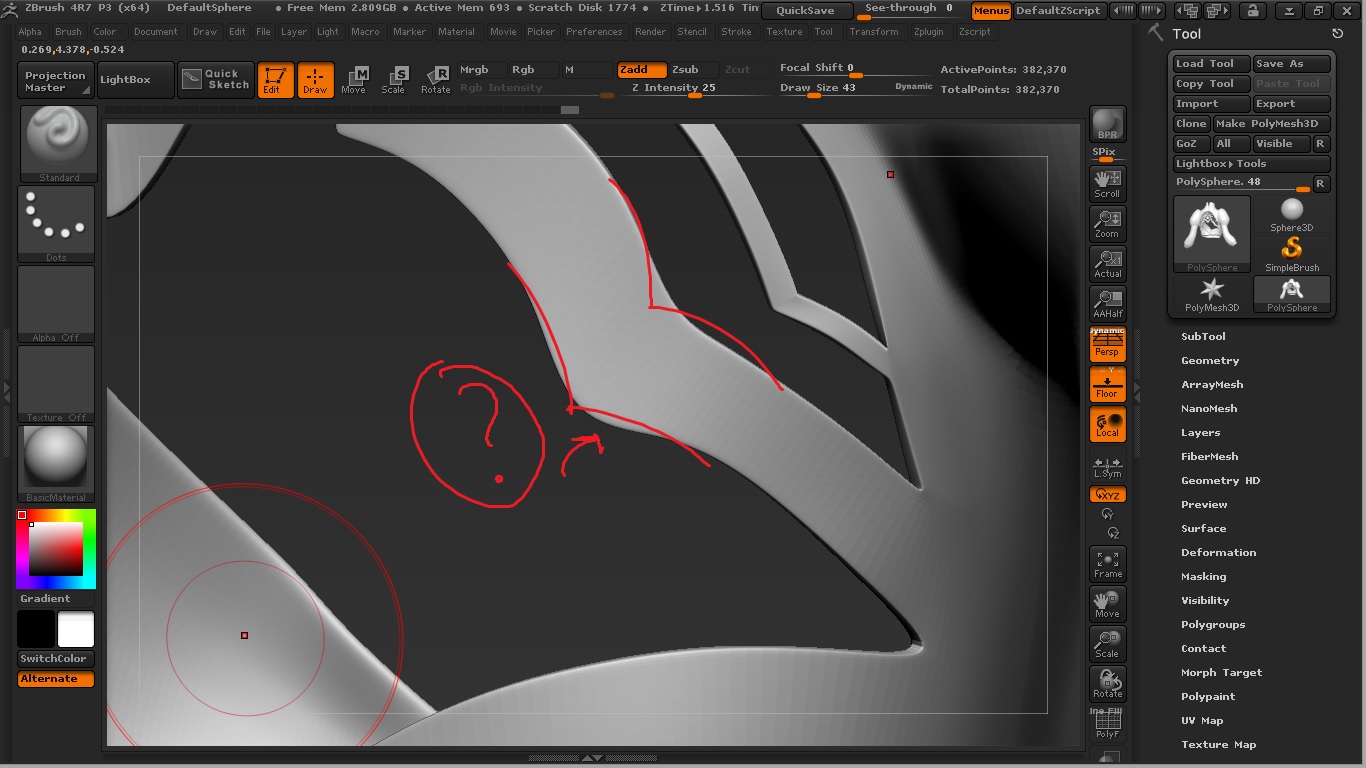
Task: Open the Dots stroke type picker
Action: click(x=56, y=224)
